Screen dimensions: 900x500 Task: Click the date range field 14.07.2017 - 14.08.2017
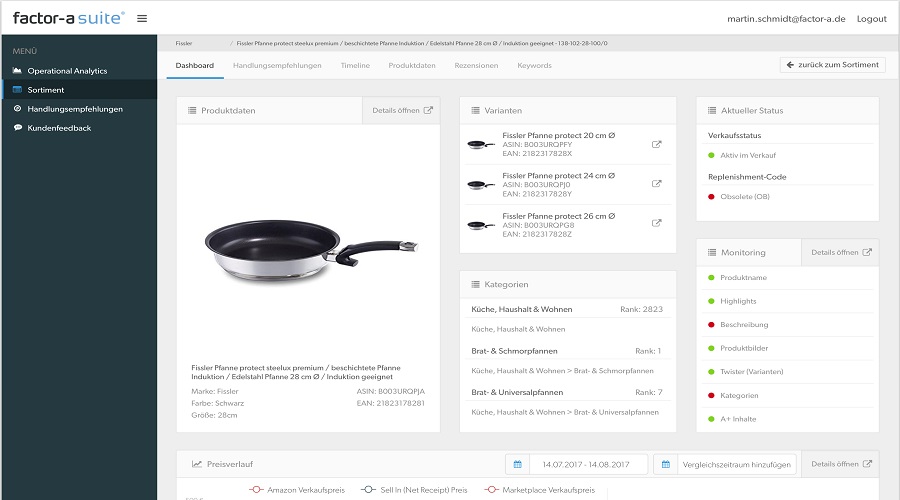tap(586, 464)
